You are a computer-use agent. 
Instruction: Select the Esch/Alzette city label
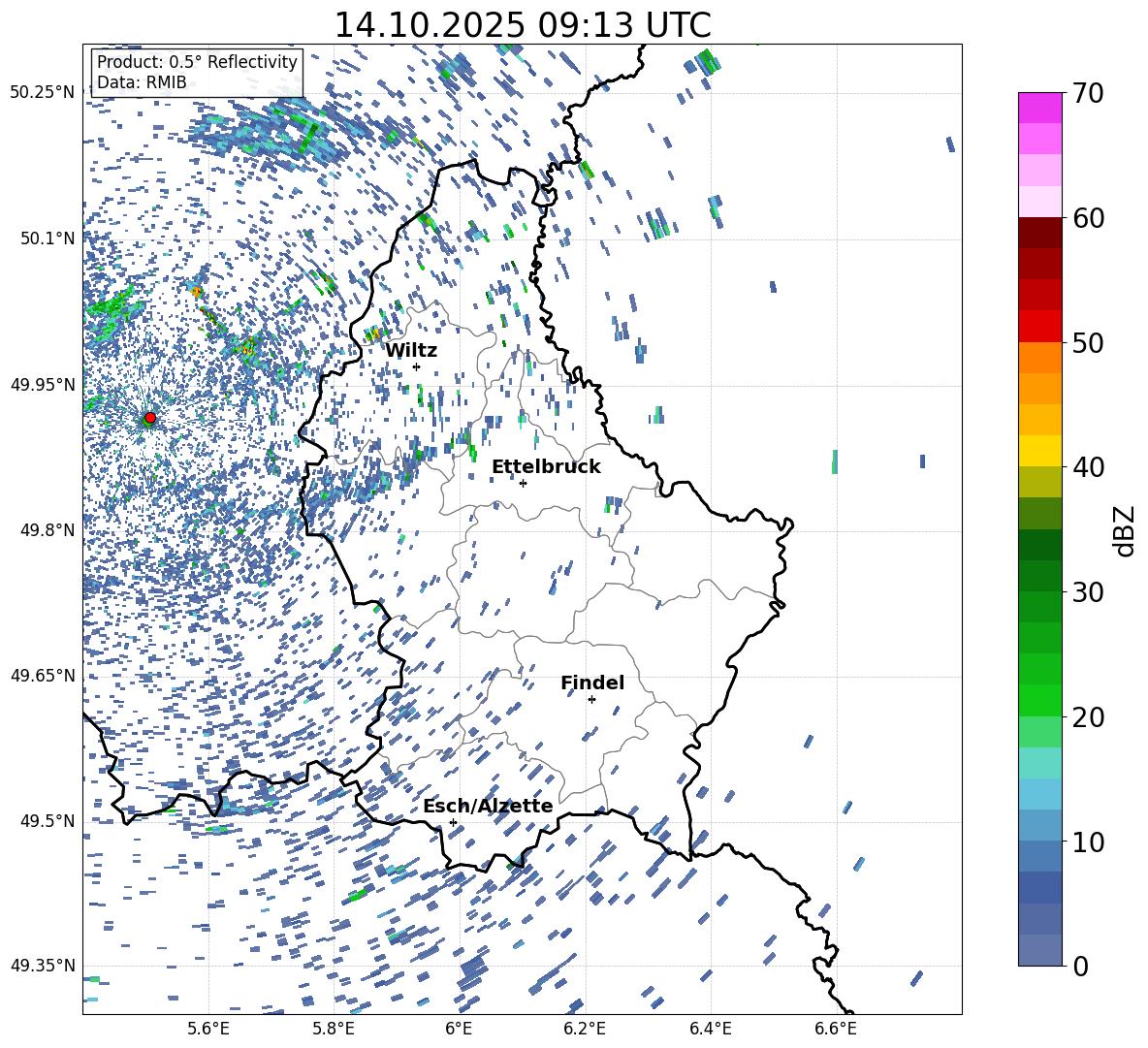point(488,806)
